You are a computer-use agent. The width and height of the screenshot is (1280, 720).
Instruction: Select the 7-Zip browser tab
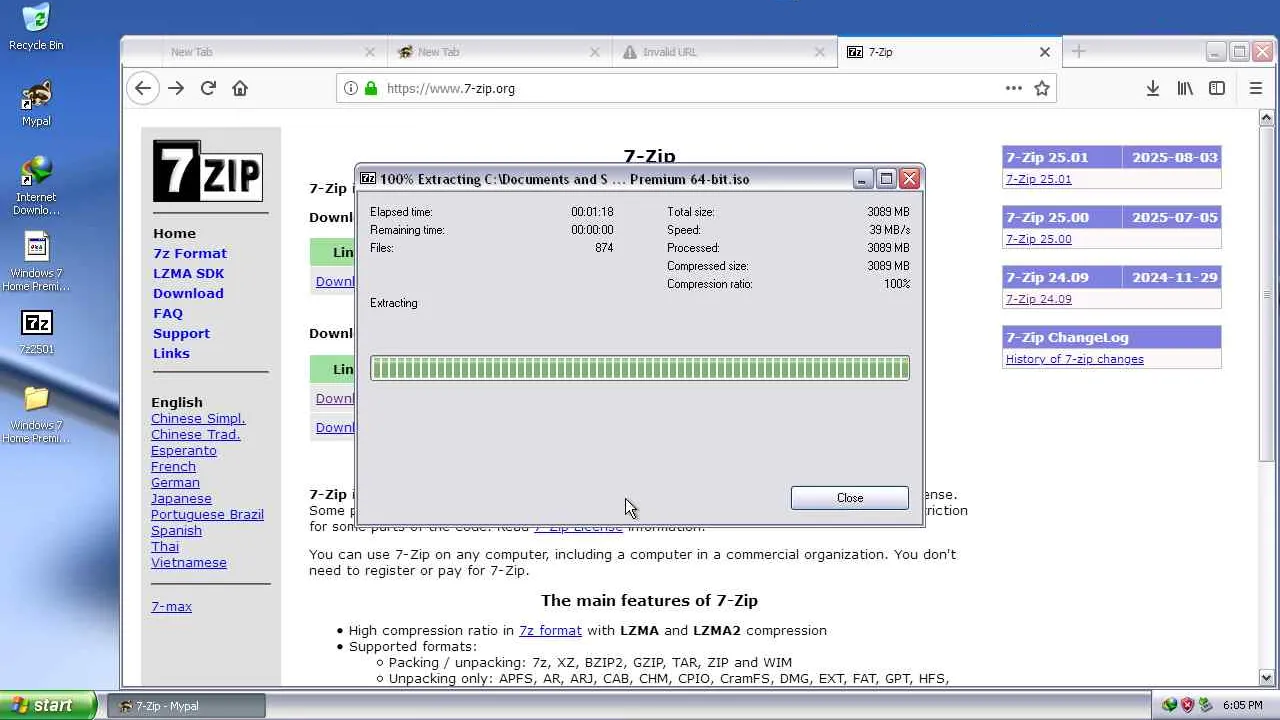950,52
